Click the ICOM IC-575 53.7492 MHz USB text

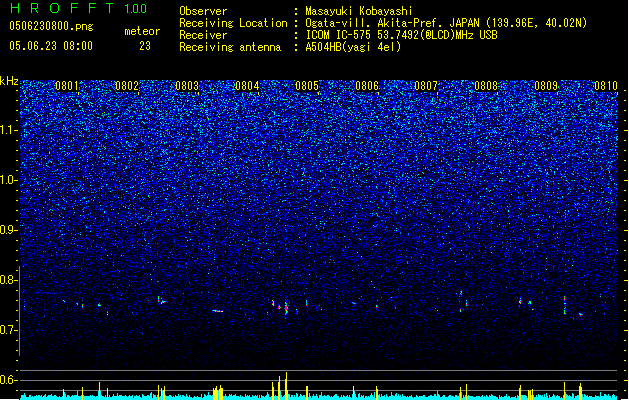[401, 35]
